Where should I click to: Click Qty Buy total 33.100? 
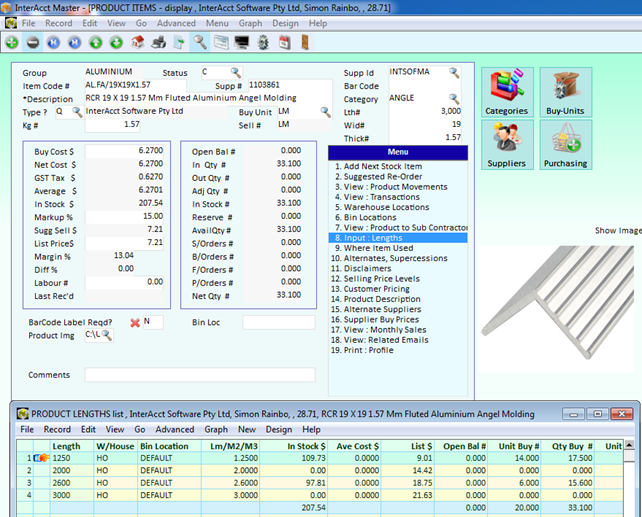click(580, 508)
